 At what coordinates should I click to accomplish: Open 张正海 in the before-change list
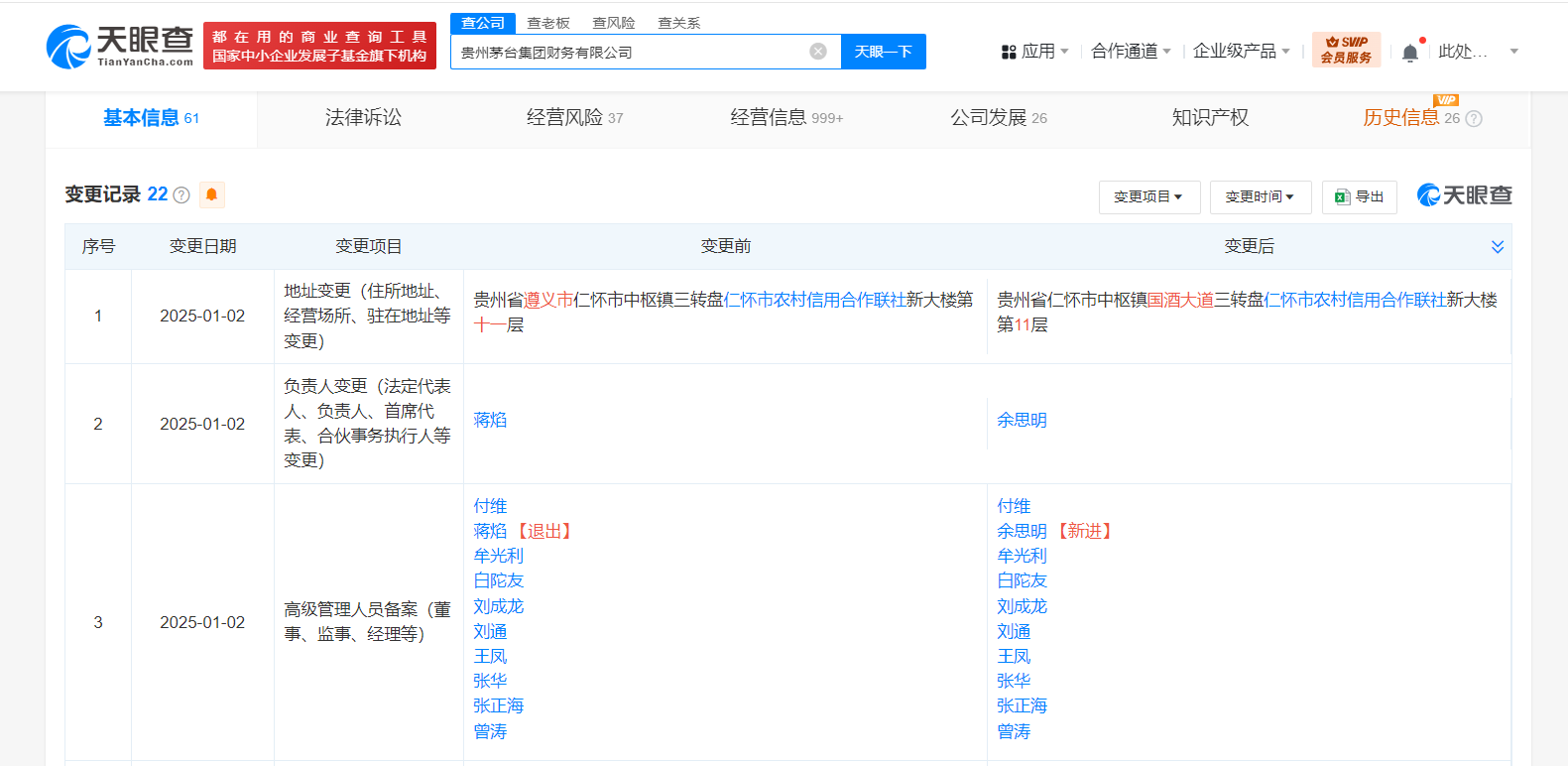point(498,706)
